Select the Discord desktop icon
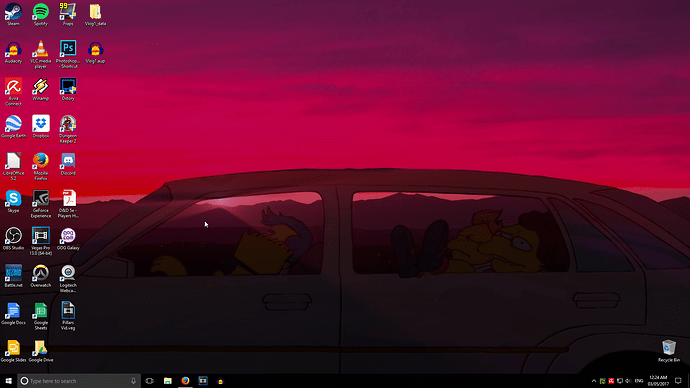 coord(68,165)
